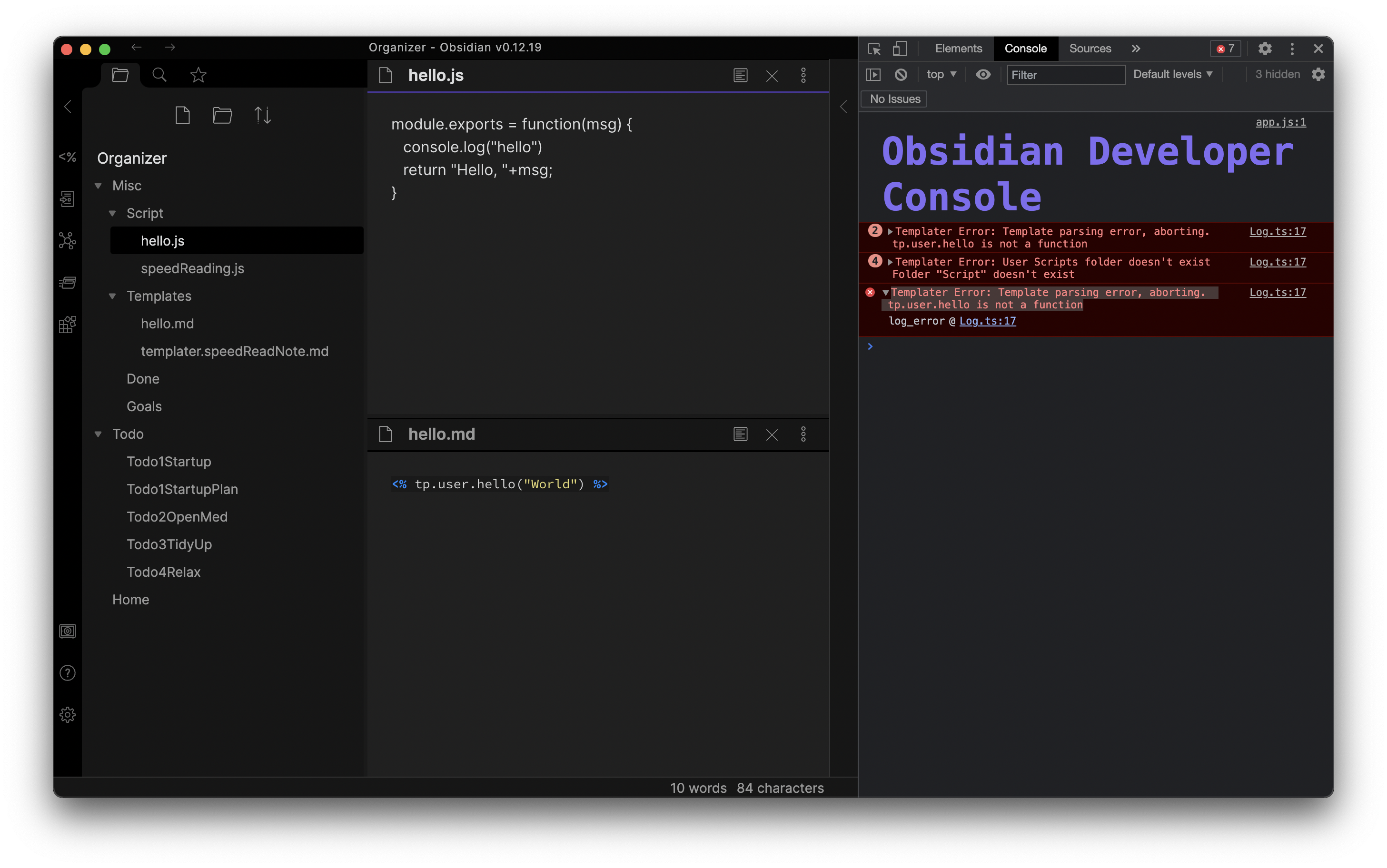
Task: Open console settings gear beside 3 hidden
Action: coord(1318,75)
